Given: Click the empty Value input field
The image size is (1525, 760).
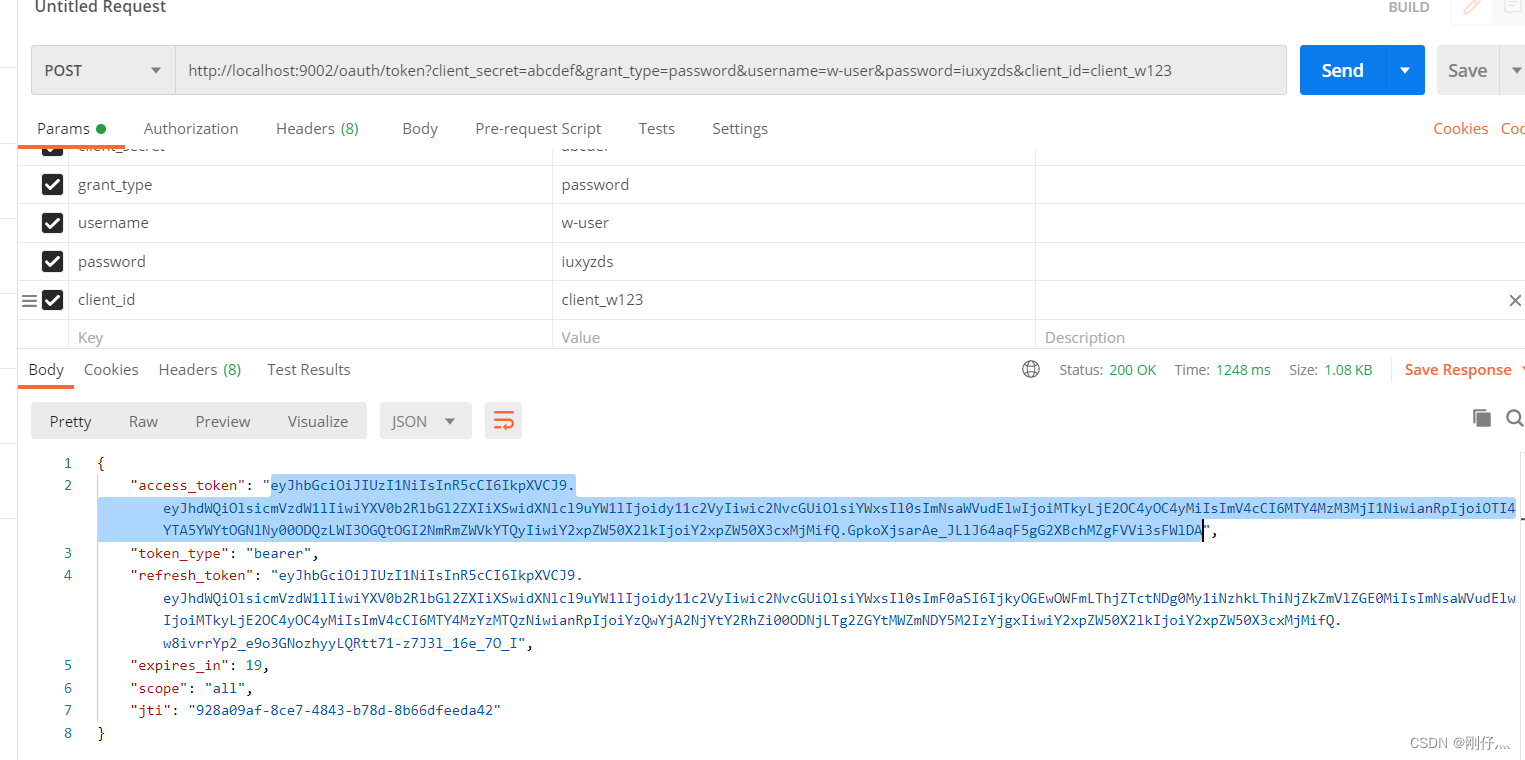Looking at the screenshot, I should [x=793, y=338].
